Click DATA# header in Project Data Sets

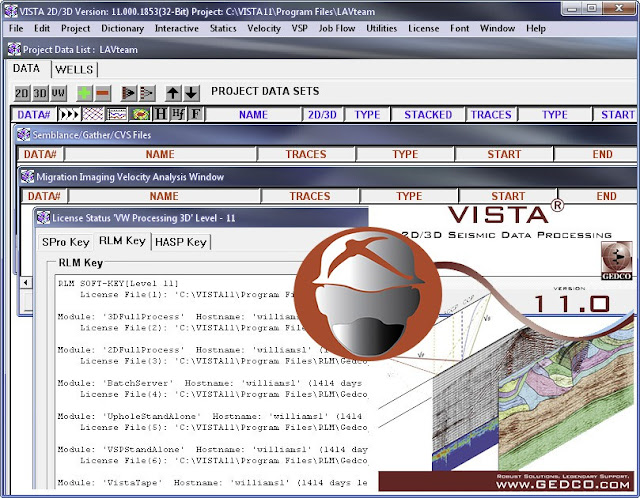[34, 114]
